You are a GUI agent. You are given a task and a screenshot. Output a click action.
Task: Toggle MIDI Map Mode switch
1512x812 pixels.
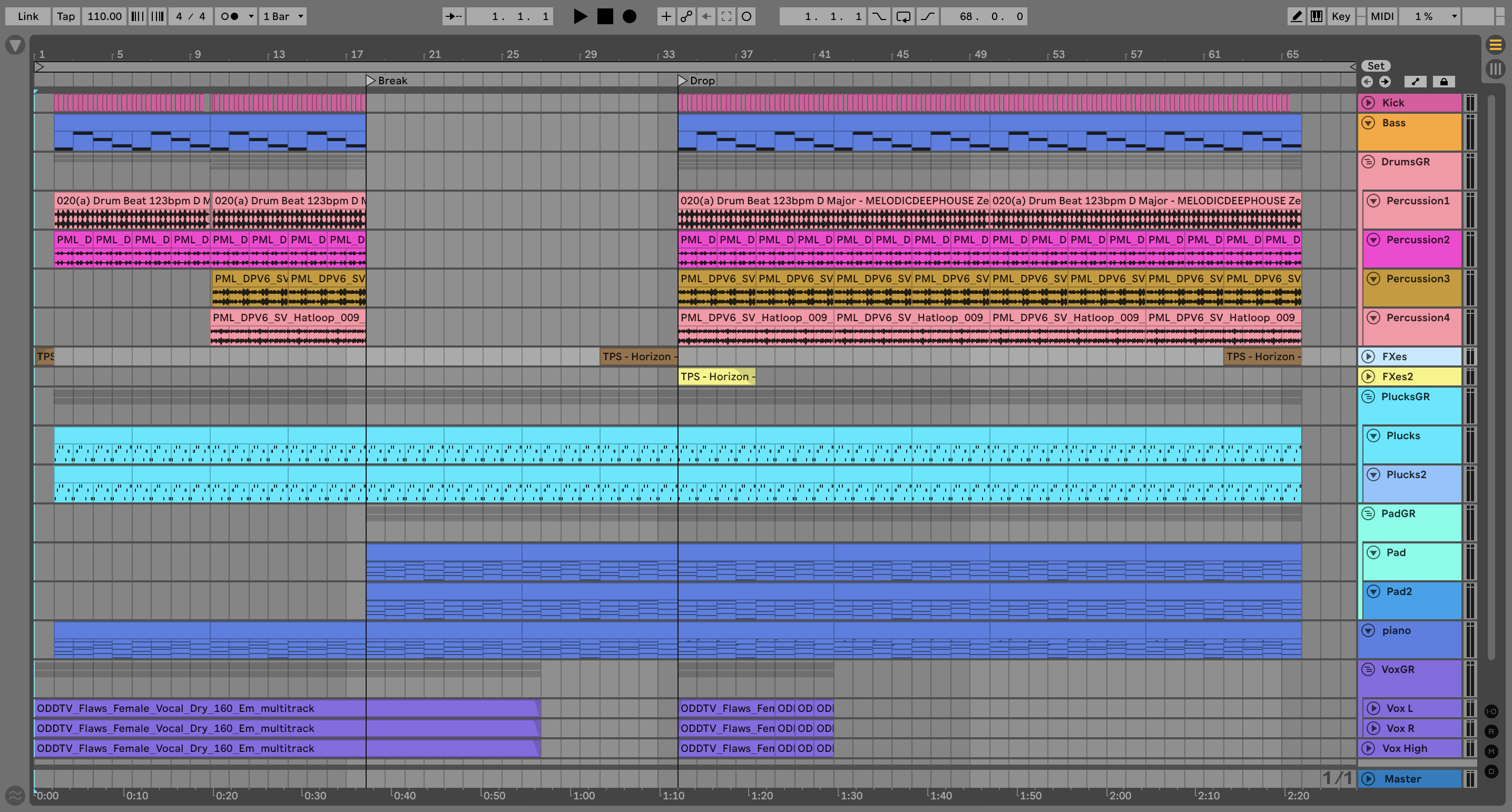1381,16
